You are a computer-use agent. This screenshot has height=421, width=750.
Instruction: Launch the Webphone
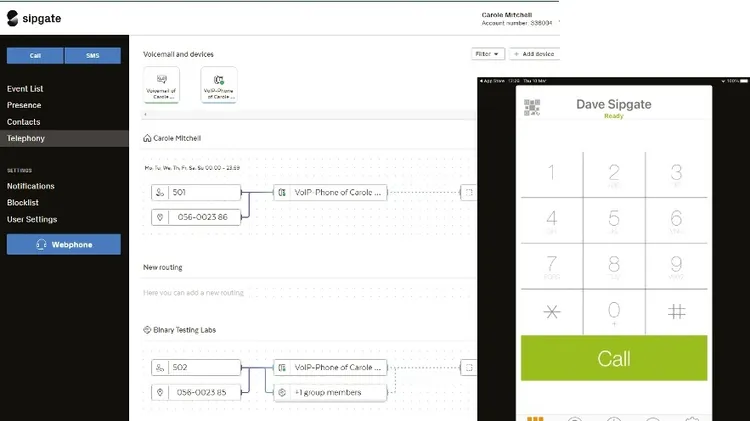[x=64, y=244]
